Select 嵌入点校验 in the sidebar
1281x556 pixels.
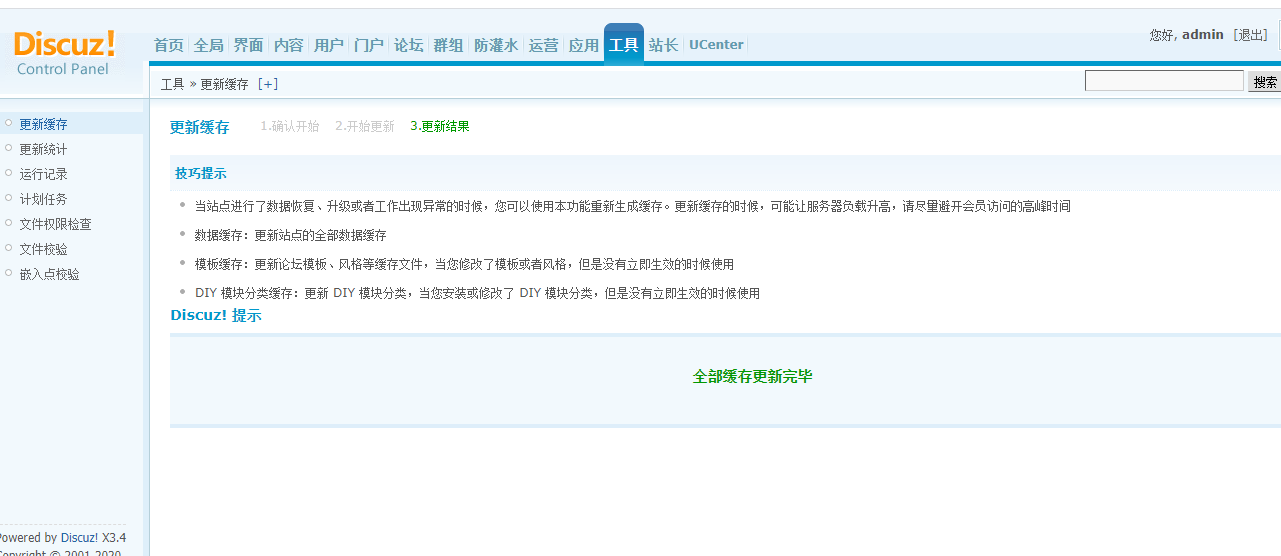pyautogui.click(x=50, y=274)
